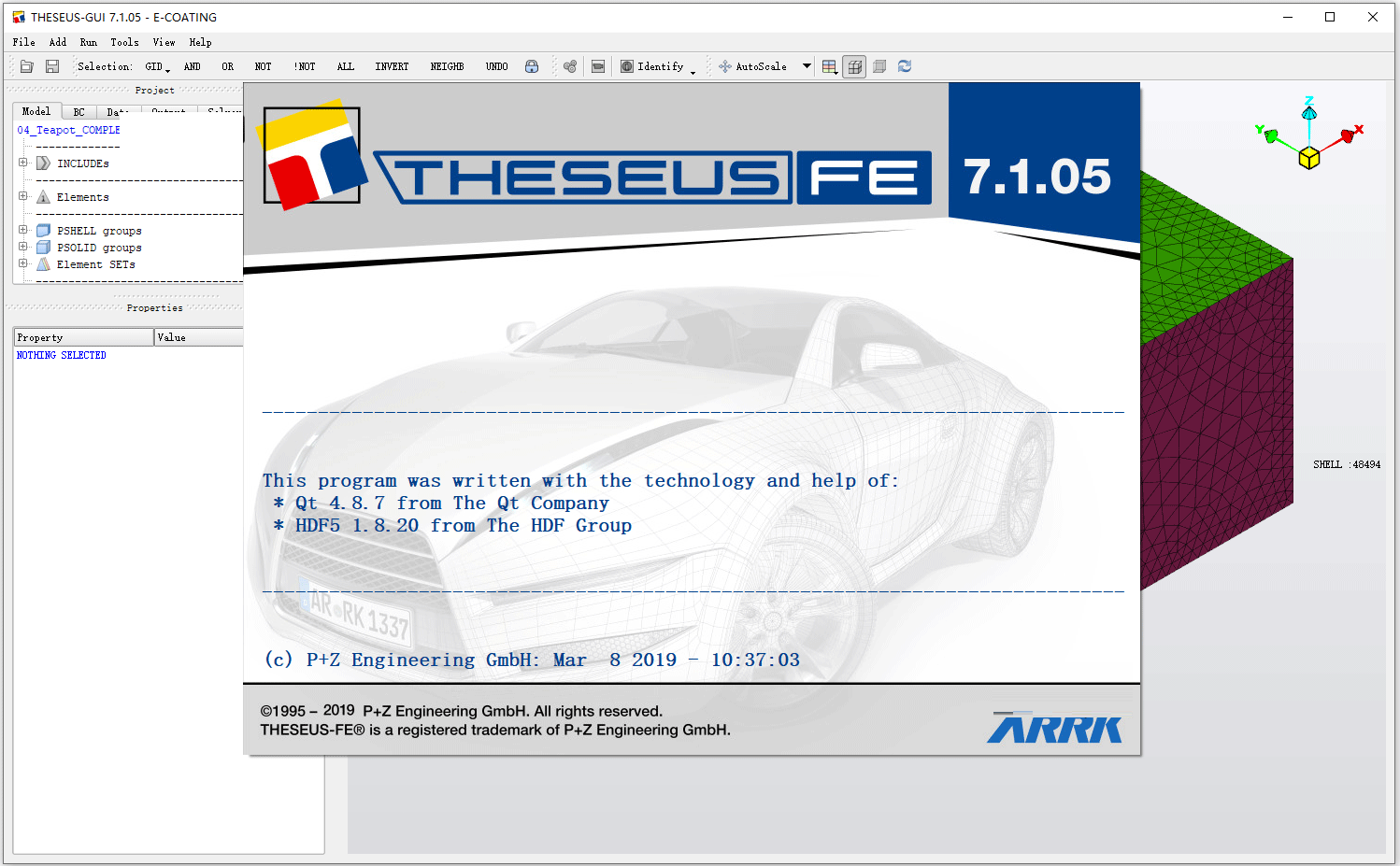Select the 04_Teapot_COMPLE model entry
The width and height of the screenshot is (1400, 866).
[68, 130]
